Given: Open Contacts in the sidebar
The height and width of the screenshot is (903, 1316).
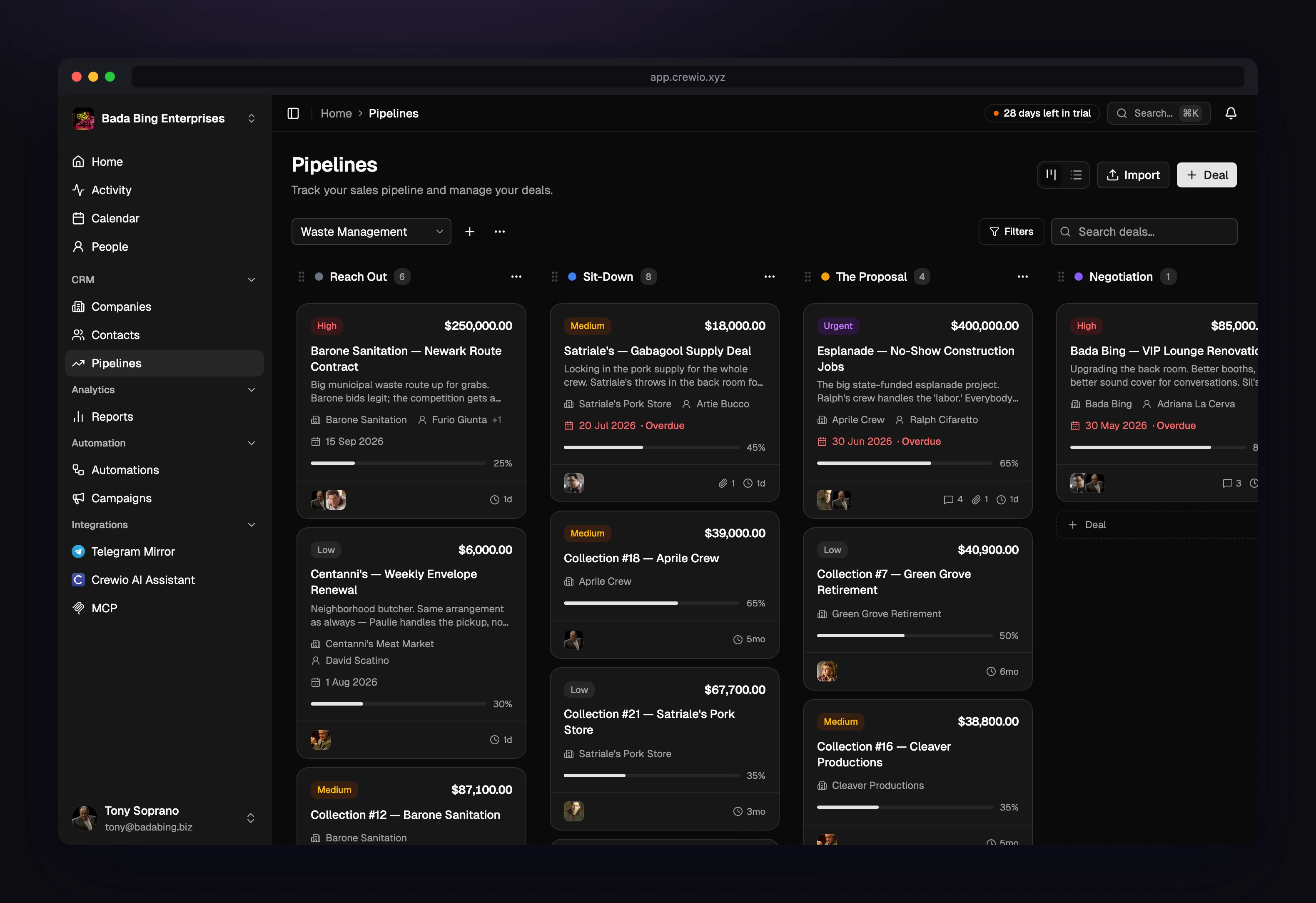Looking at the screenshot, I should click(164, 335).
